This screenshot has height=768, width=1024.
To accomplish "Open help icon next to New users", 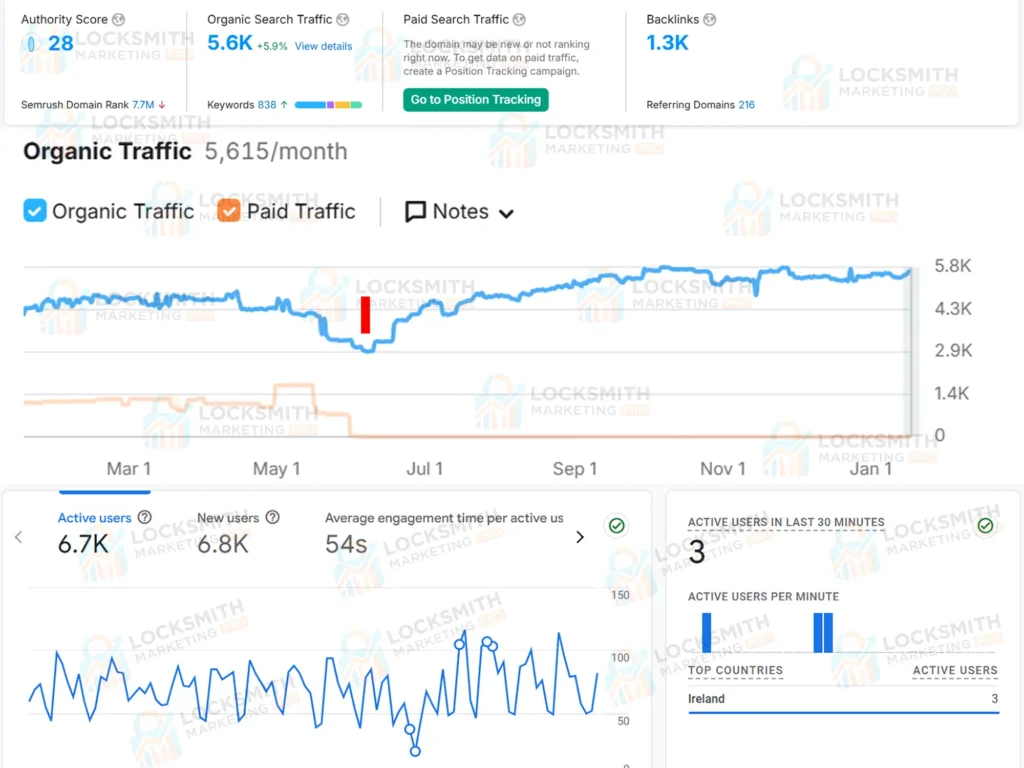I will [272, 518].
